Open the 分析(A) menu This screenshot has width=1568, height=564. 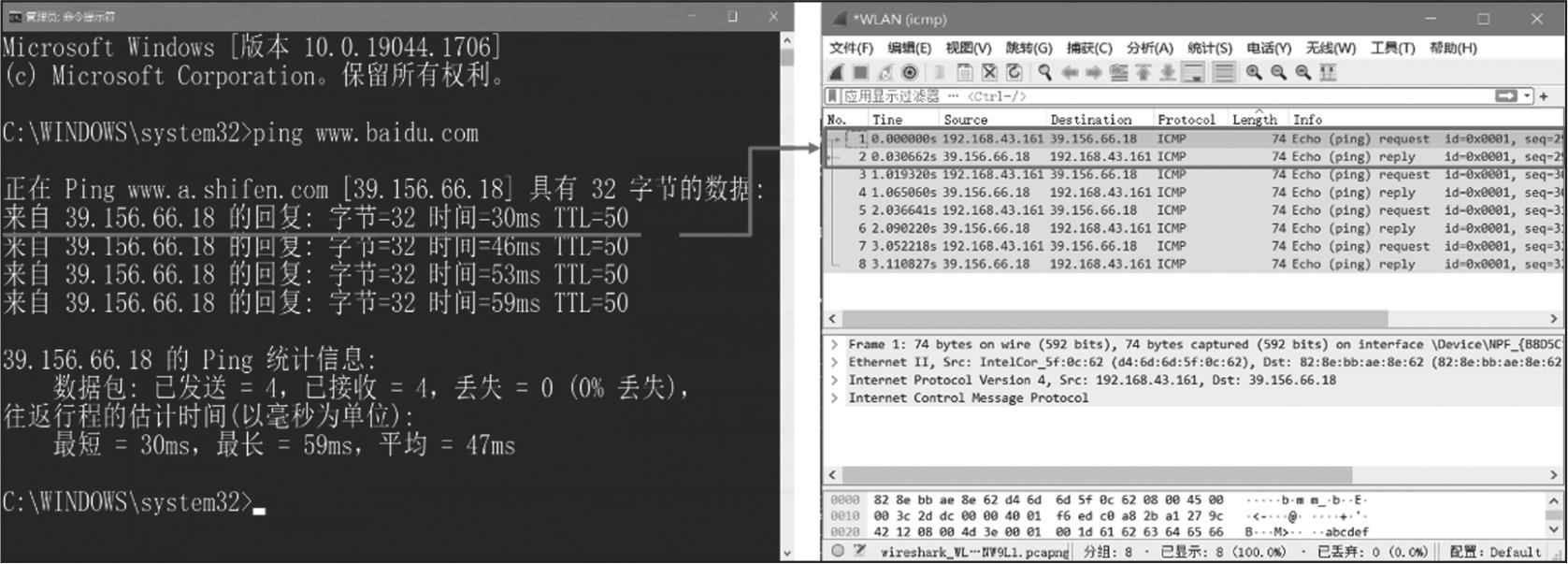(x=1149, y=48)
